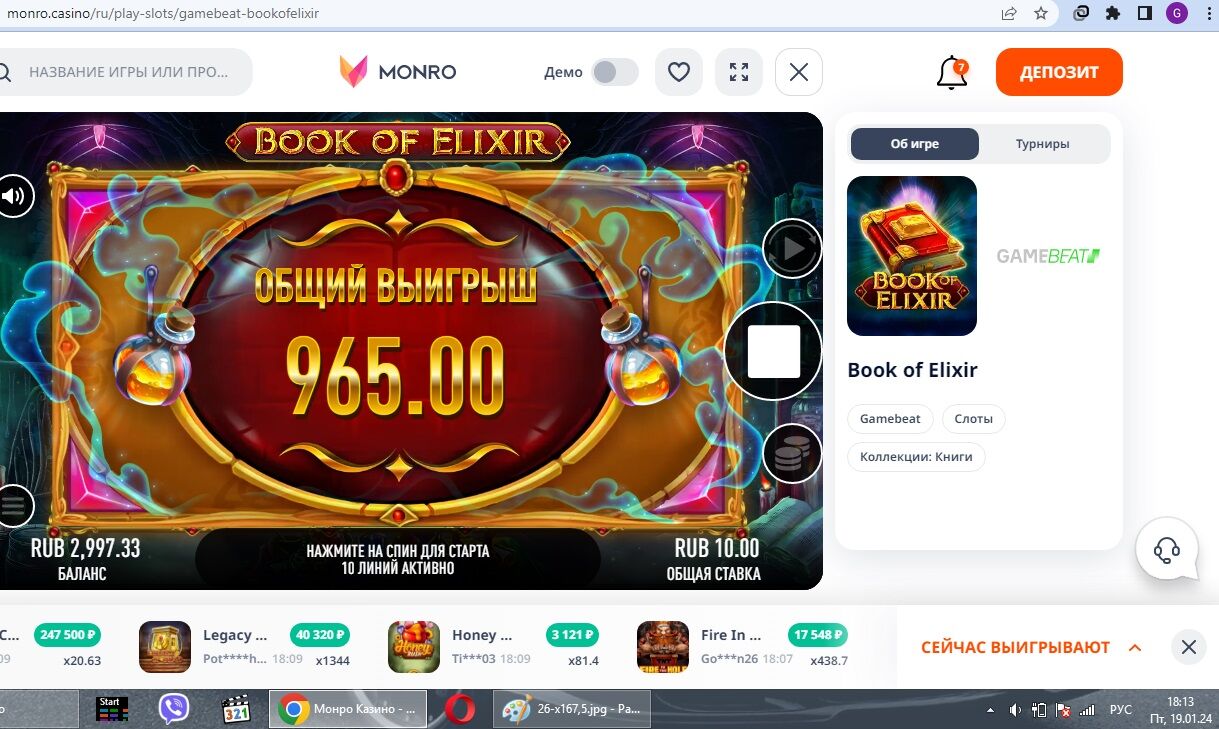Mute the game sound speaker icon
Screen dimensions: 1219x729
(13, 195)
